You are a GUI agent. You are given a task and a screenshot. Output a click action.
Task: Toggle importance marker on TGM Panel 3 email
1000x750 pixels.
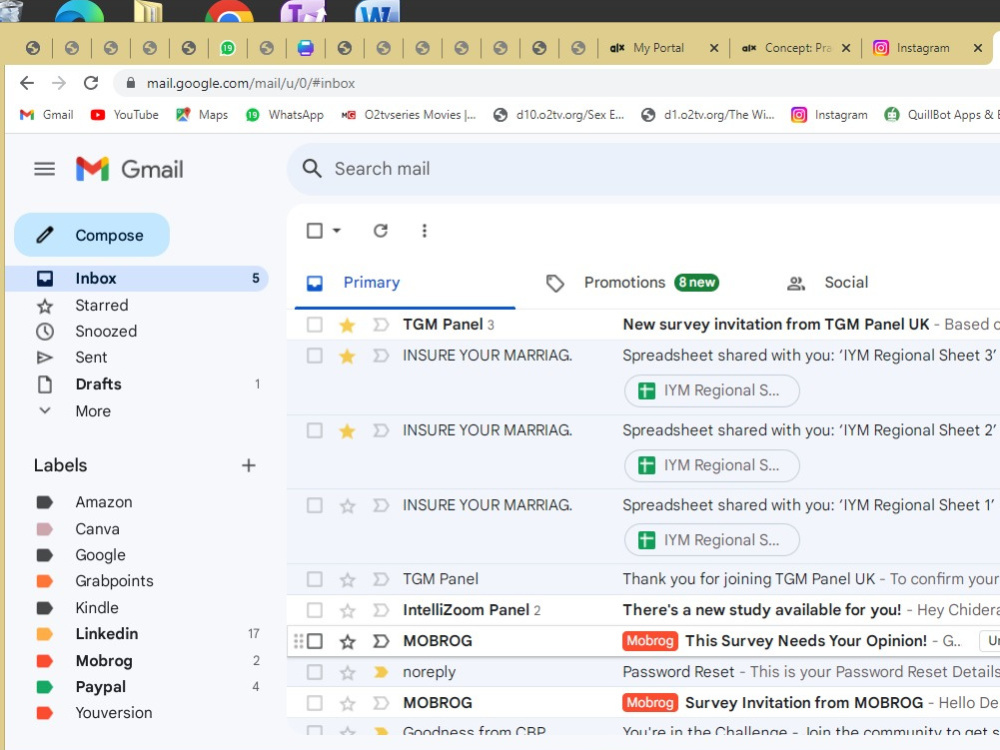coord(381,325)
